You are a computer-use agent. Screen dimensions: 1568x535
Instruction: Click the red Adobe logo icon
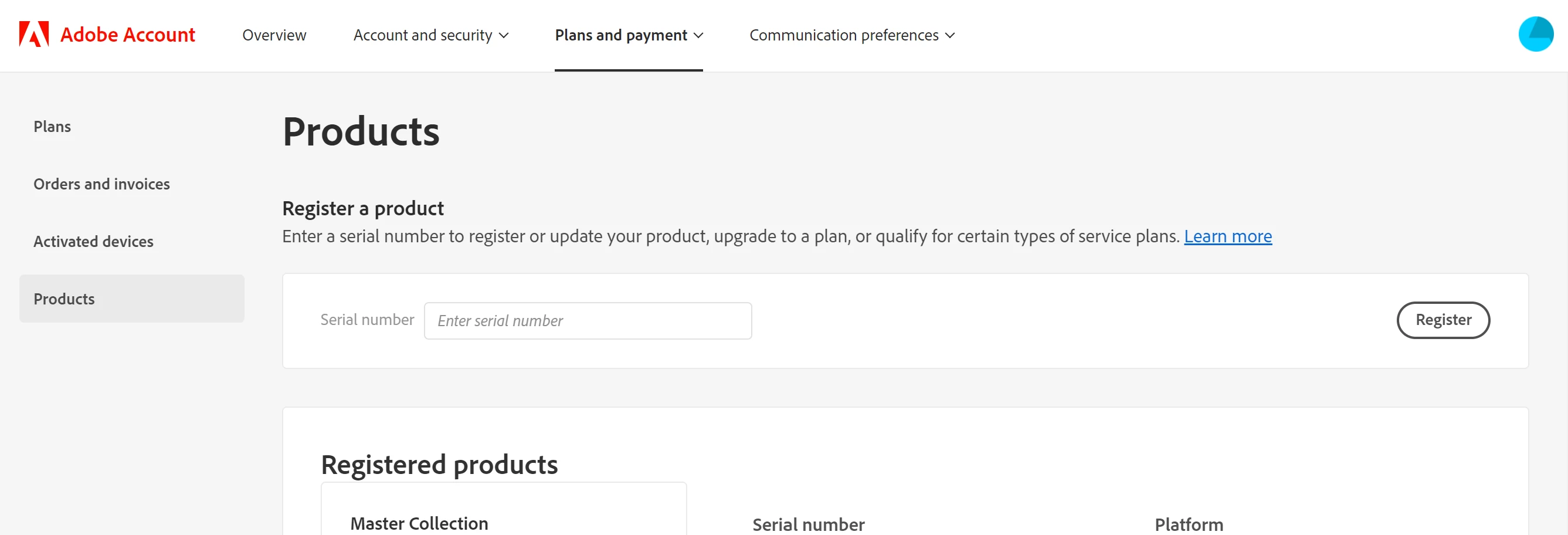(x=33, y=35)
